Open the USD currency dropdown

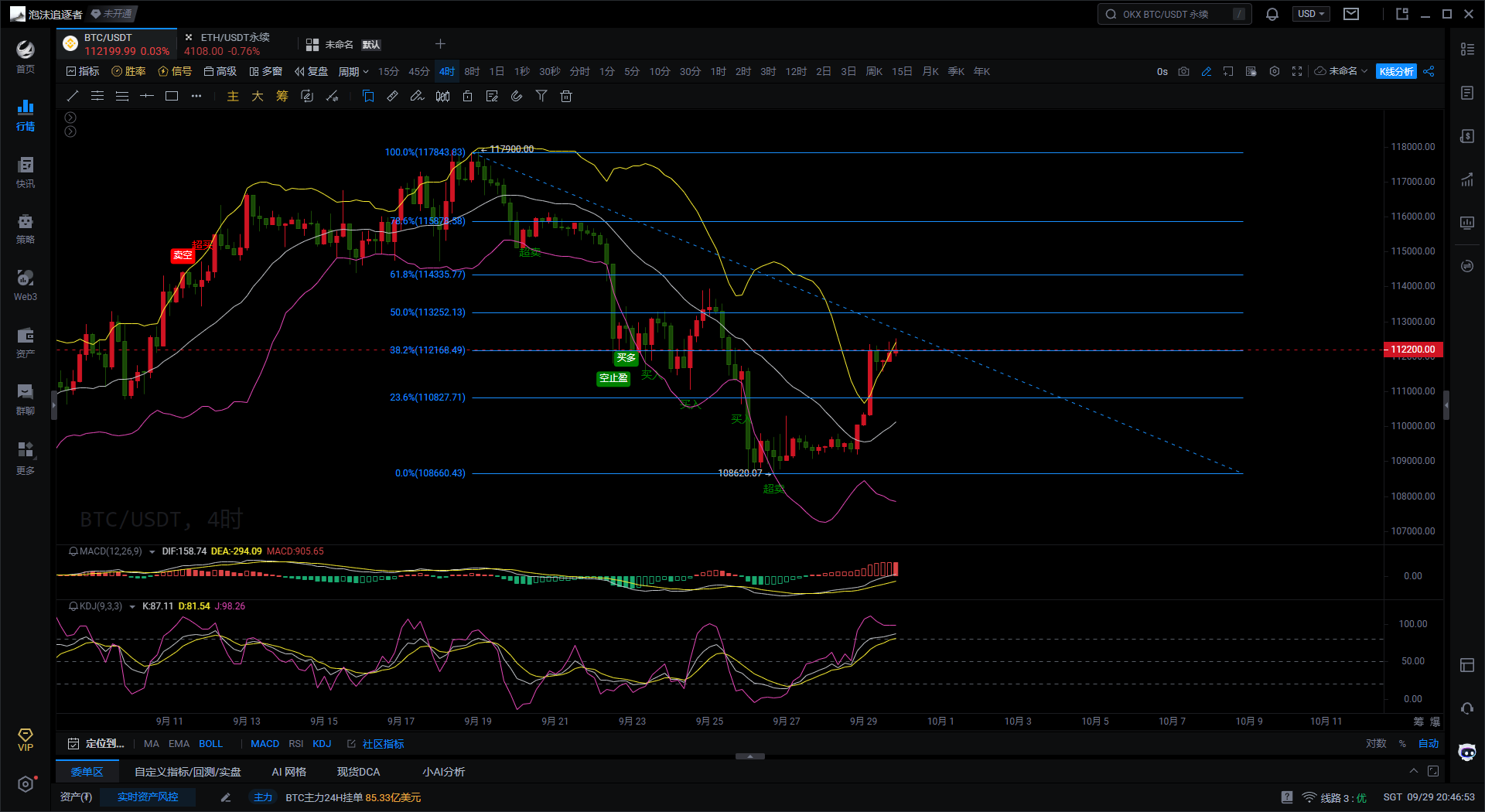point(1312,14)
